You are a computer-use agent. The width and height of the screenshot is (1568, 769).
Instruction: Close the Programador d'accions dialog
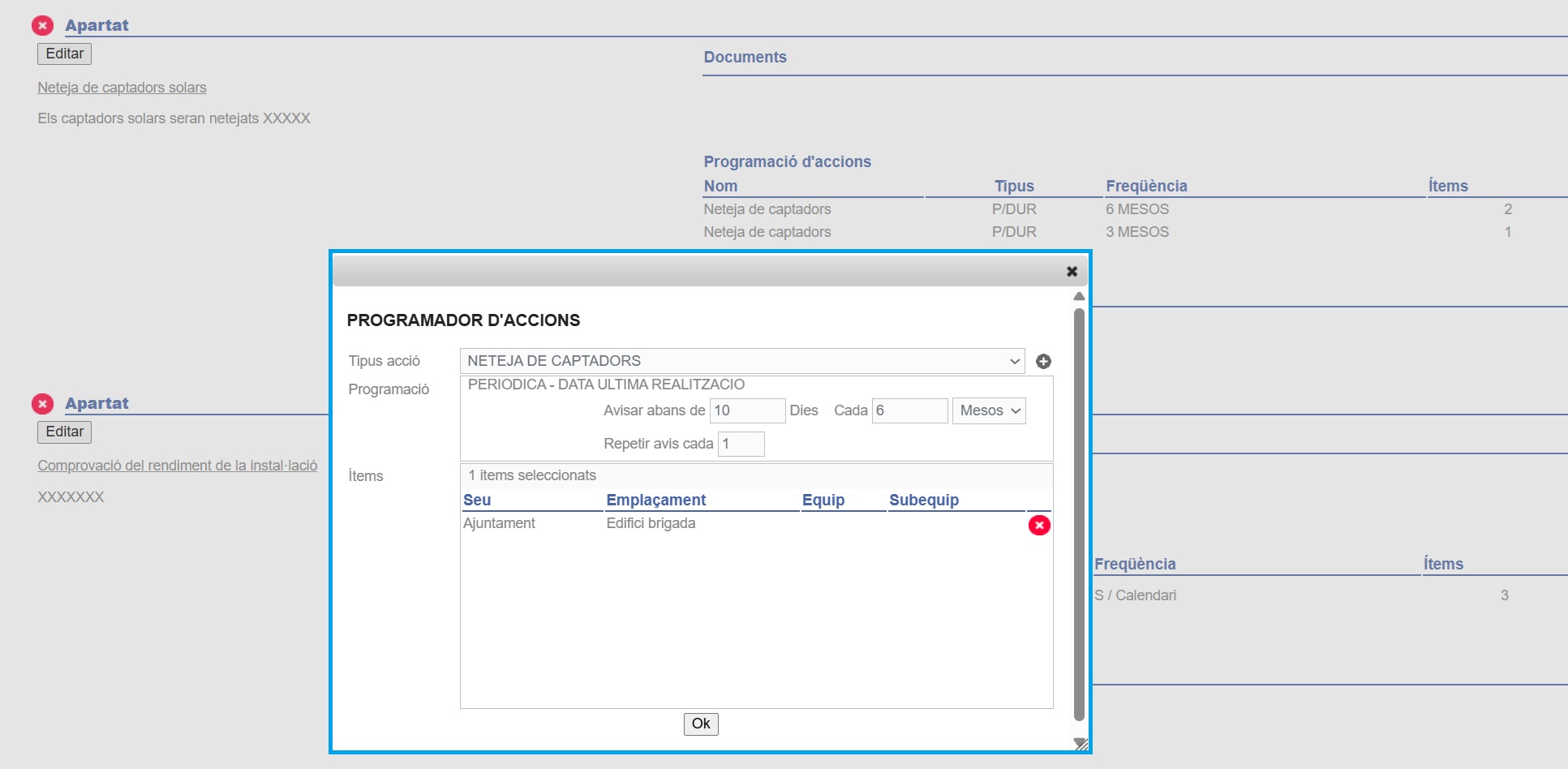1072,271
